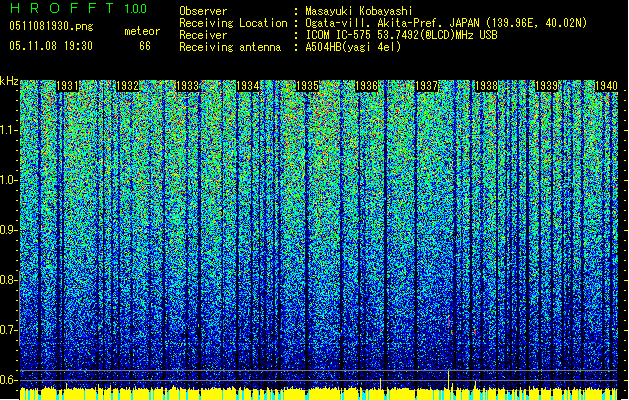Click the meteor label
Image resolution: width=629 pixels, height=400 pixels.
tap(142, 31)
